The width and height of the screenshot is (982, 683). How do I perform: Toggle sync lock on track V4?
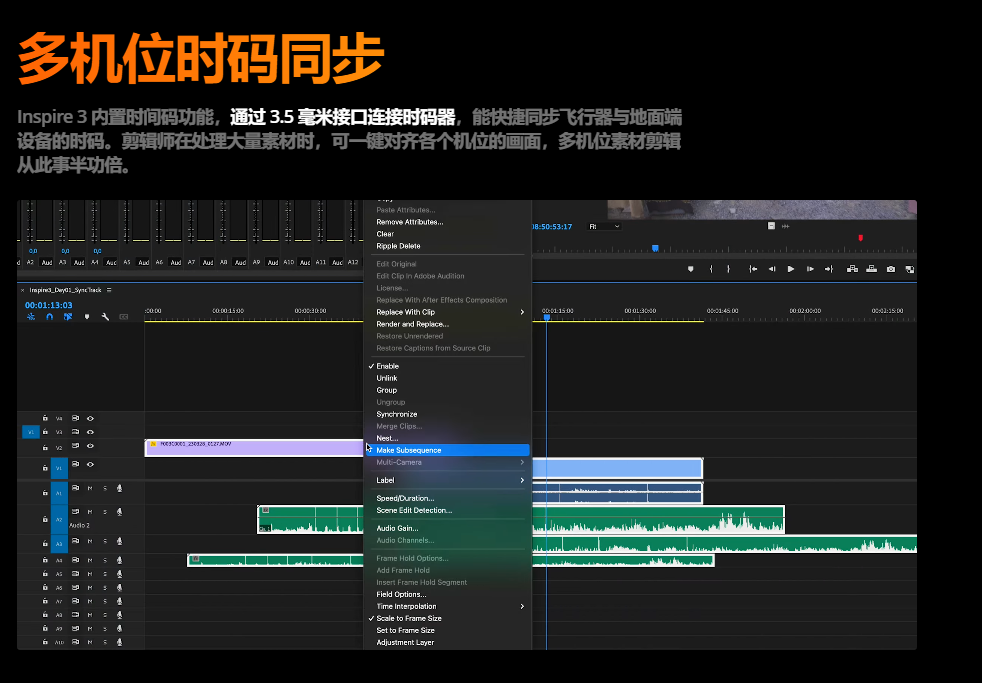click(x=75, y=418)
